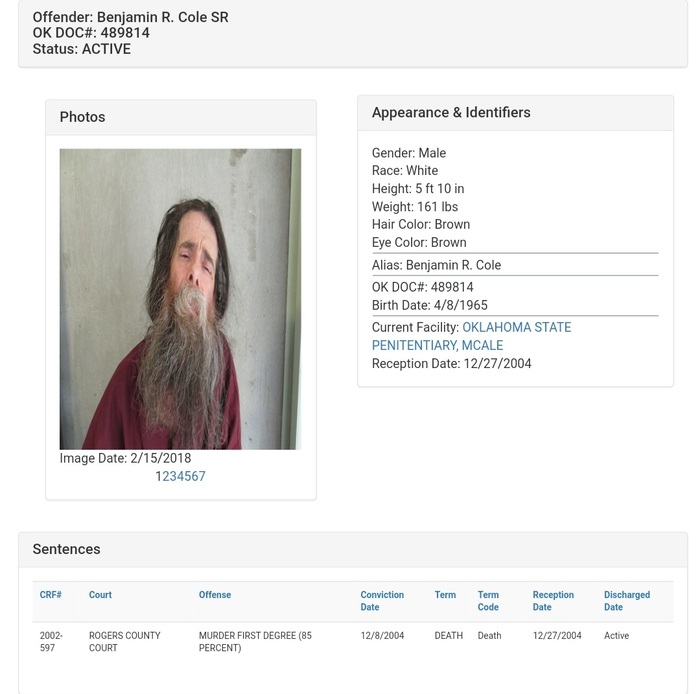The height and width of the screenshot is (694, 700).
Task: Switch to offender photo number 4
Action: pos(180,476)
